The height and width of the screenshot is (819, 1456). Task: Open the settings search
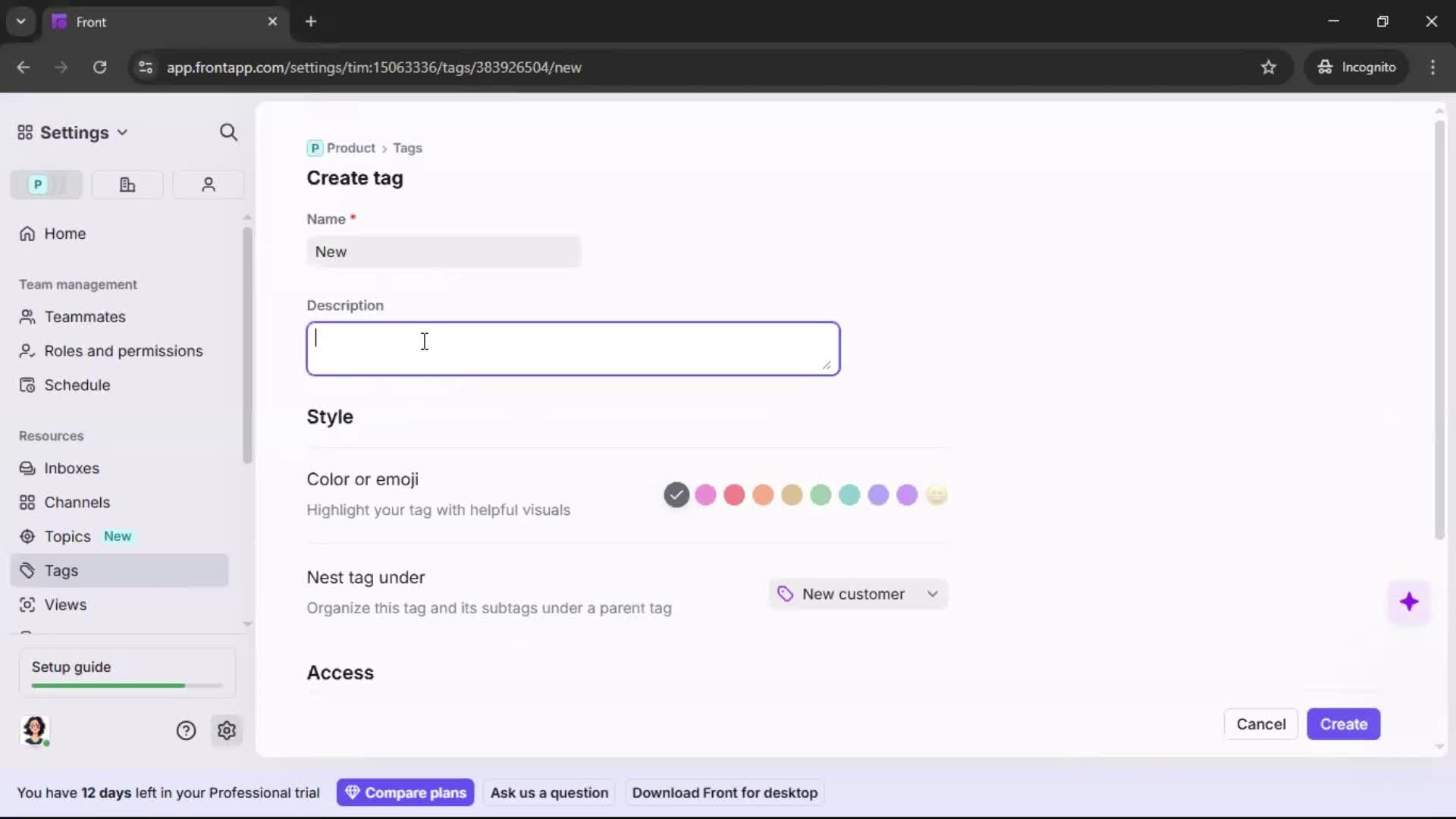coord(228,132)
